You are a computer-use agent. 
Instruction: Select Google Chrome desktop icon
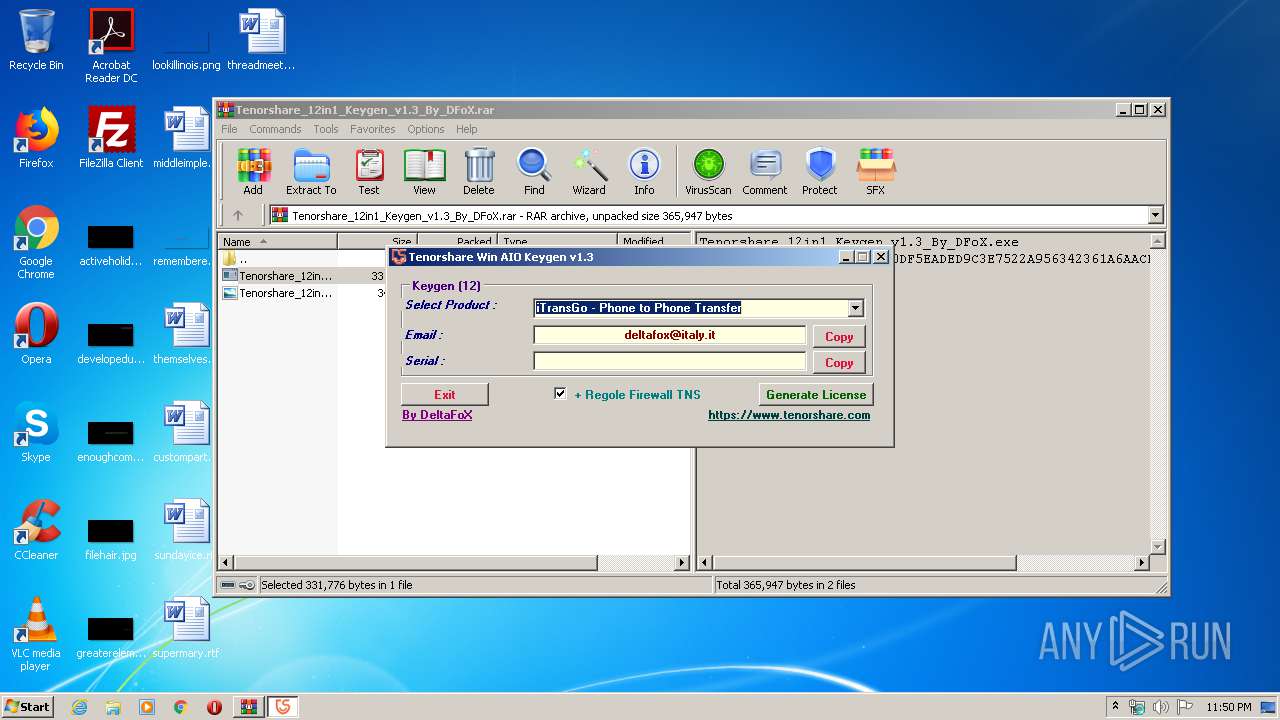tap(36, 242)
